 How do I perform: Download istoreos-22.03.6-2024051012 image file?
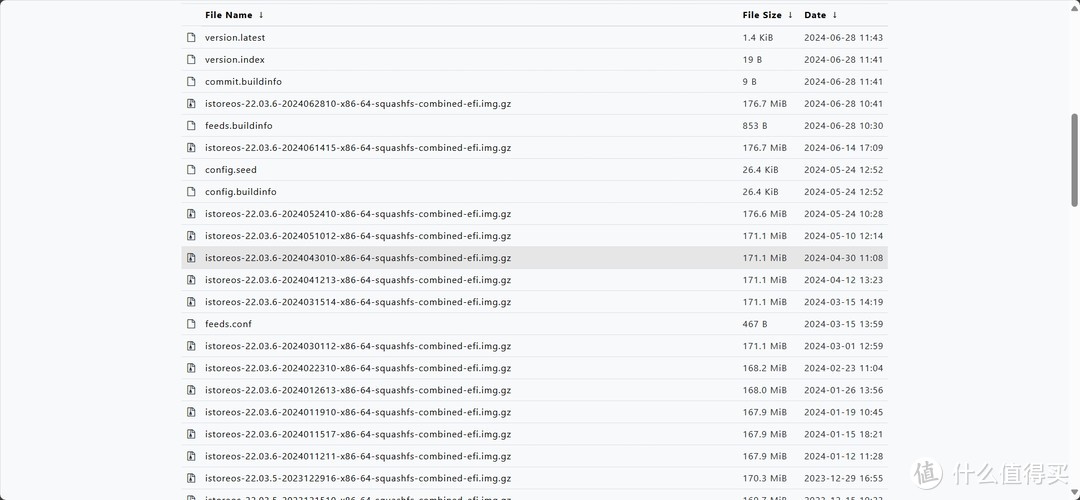[x=357, y=236]
